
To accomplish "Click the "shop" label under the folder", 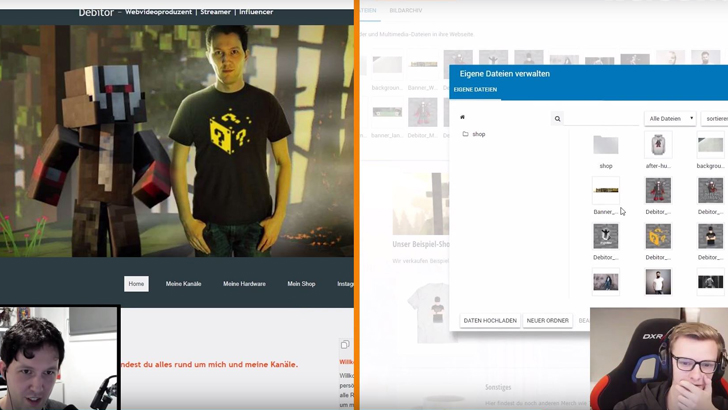I will pyautogui.click(x=606, y=166).
